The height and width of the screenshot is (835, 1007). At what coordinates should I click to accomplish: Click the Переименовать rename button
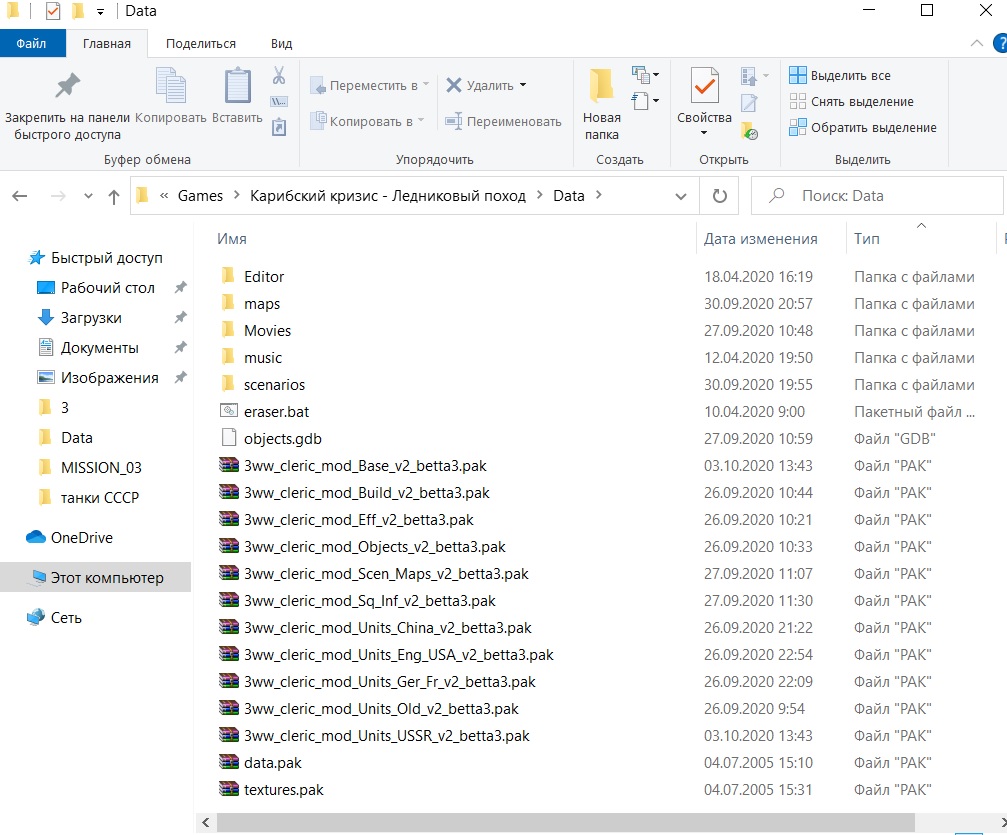(504, 121)
